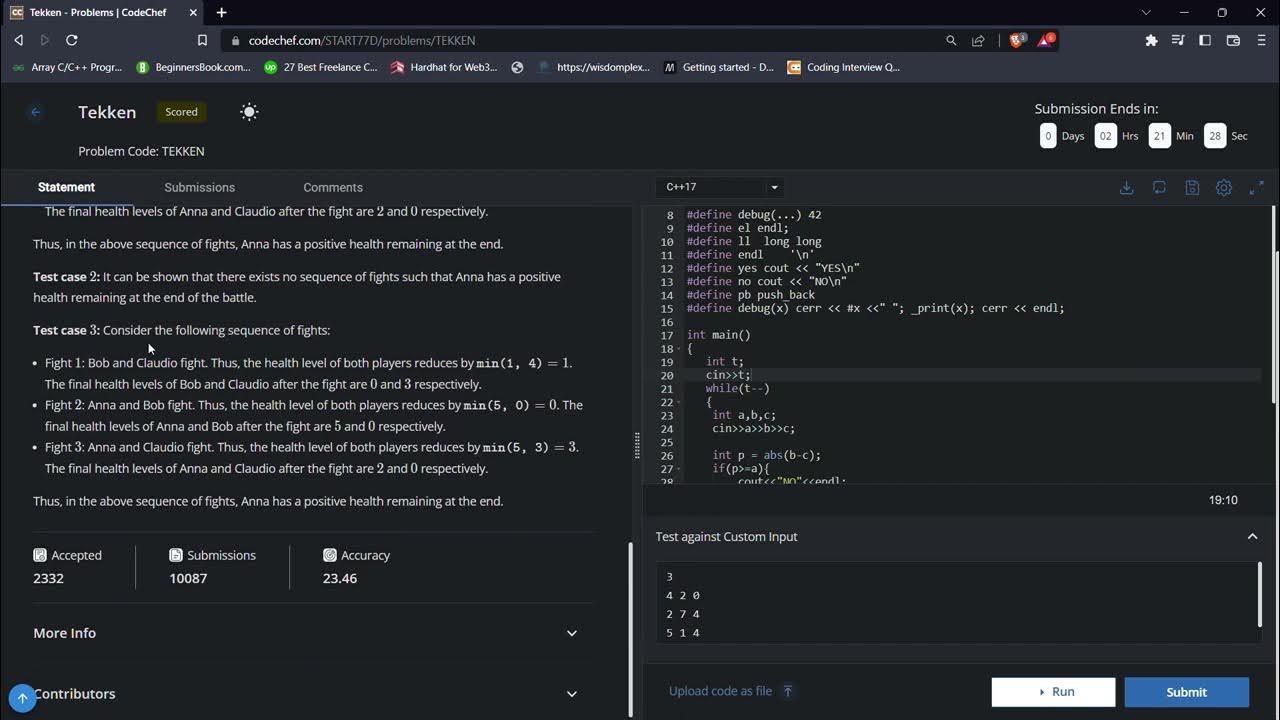Viewport: 1280px width, 720px height.
Task: Click the 'Problem Code: TEKKEN' text
Action: tap(141, 151)
